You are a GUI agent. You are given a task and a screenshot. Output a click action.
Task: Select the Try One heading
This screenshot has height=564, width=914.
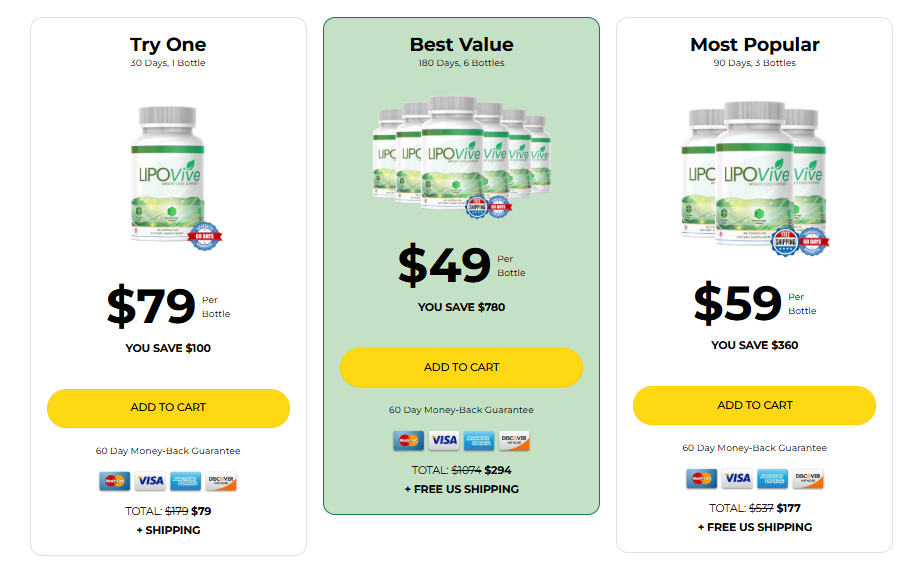(x=168, y=45)
